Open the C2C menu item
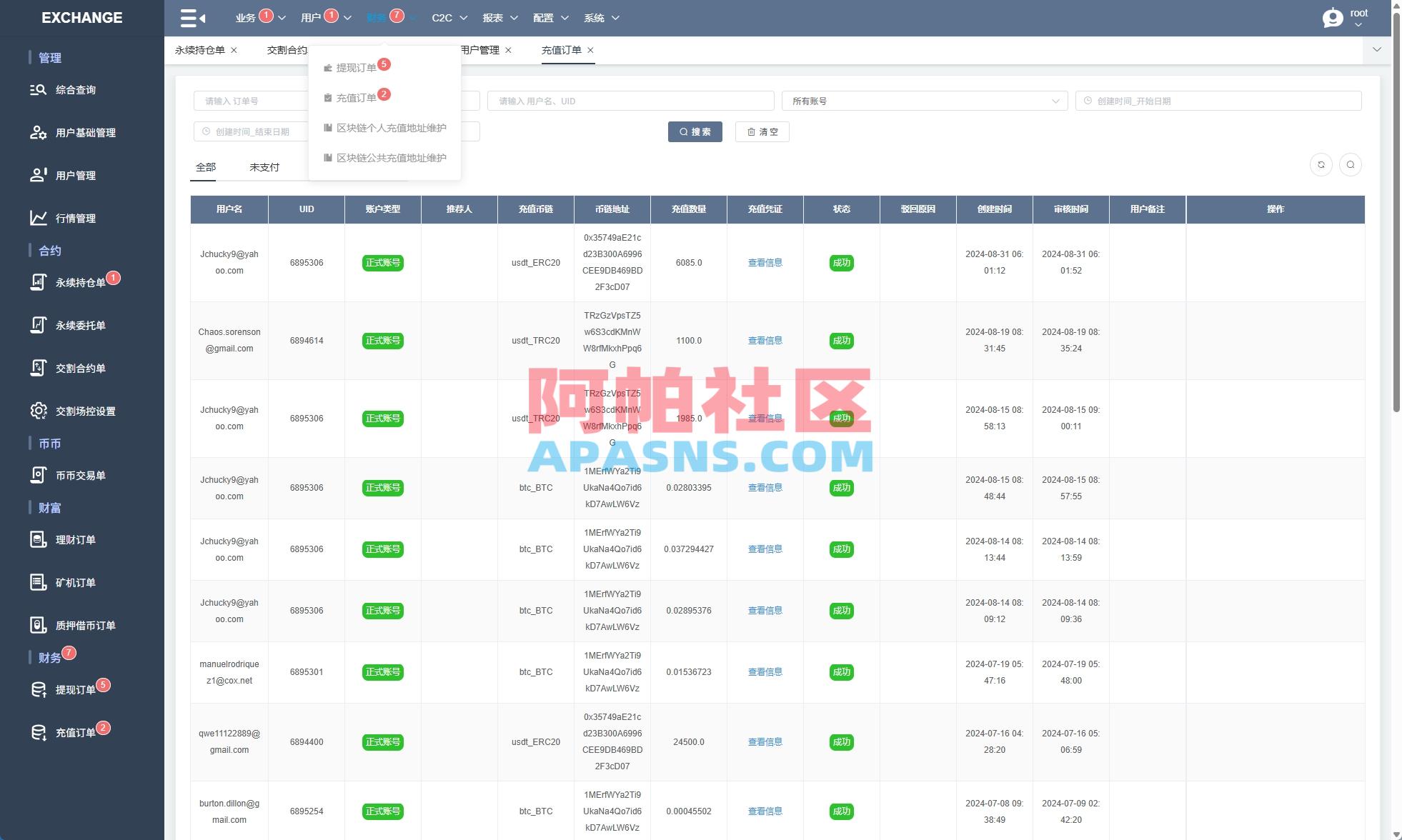1402x840 pixels. [442, 18]
